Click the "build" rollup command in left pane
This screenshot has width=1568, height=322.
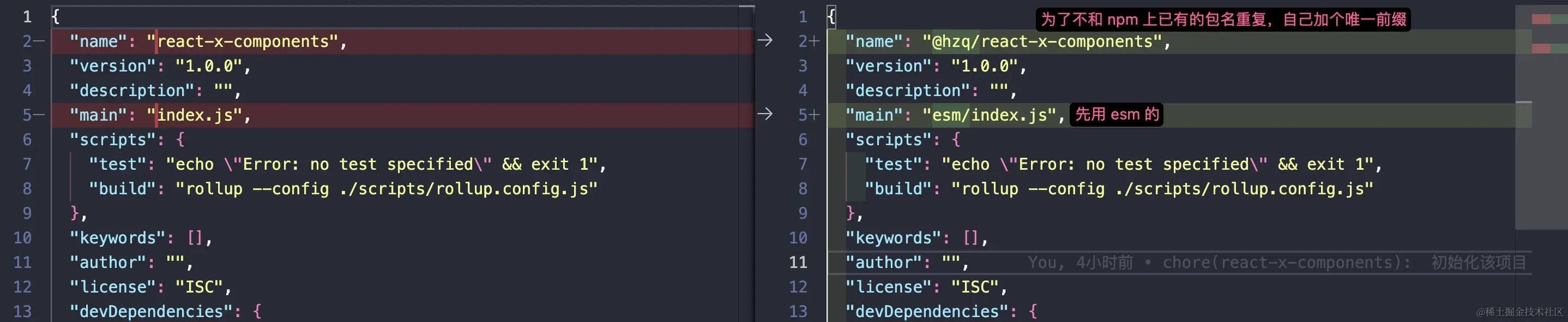[x=387, y=188]
